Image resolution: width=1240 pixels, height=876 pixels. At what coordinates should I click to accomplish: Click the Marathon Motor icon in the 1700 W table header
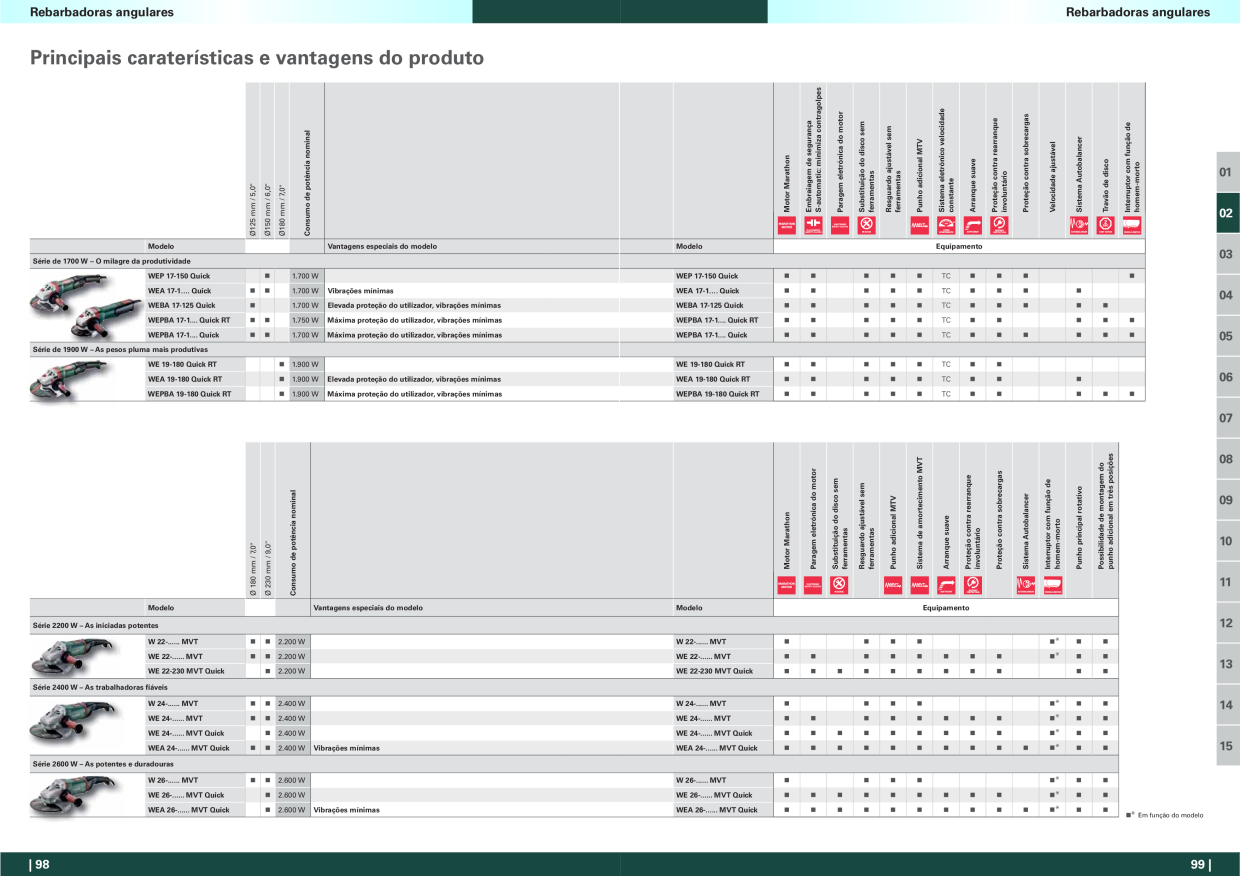(786, 225)
